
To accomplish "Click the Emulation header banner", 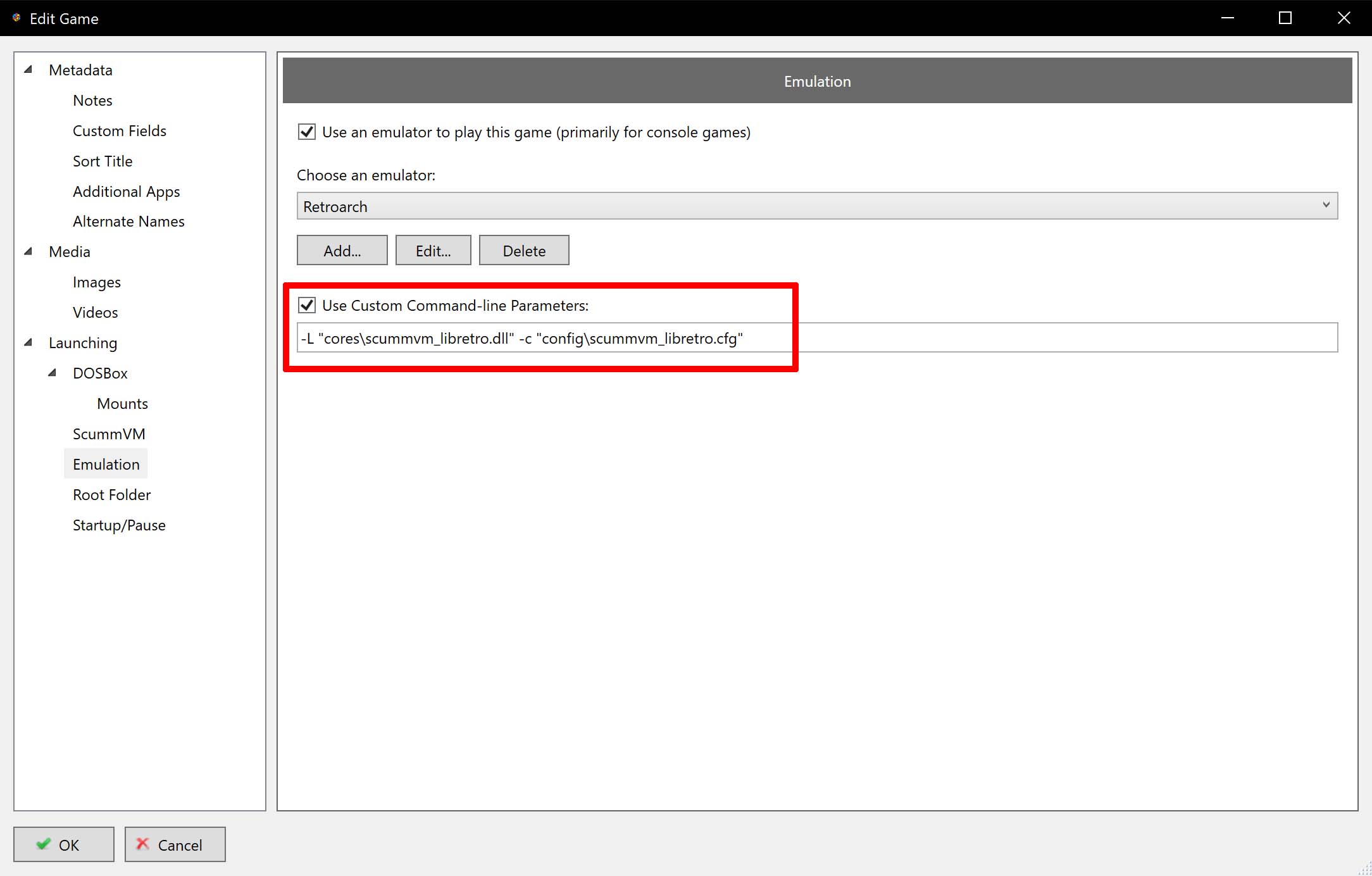I will pyautogui.click(x=817, y=80).
